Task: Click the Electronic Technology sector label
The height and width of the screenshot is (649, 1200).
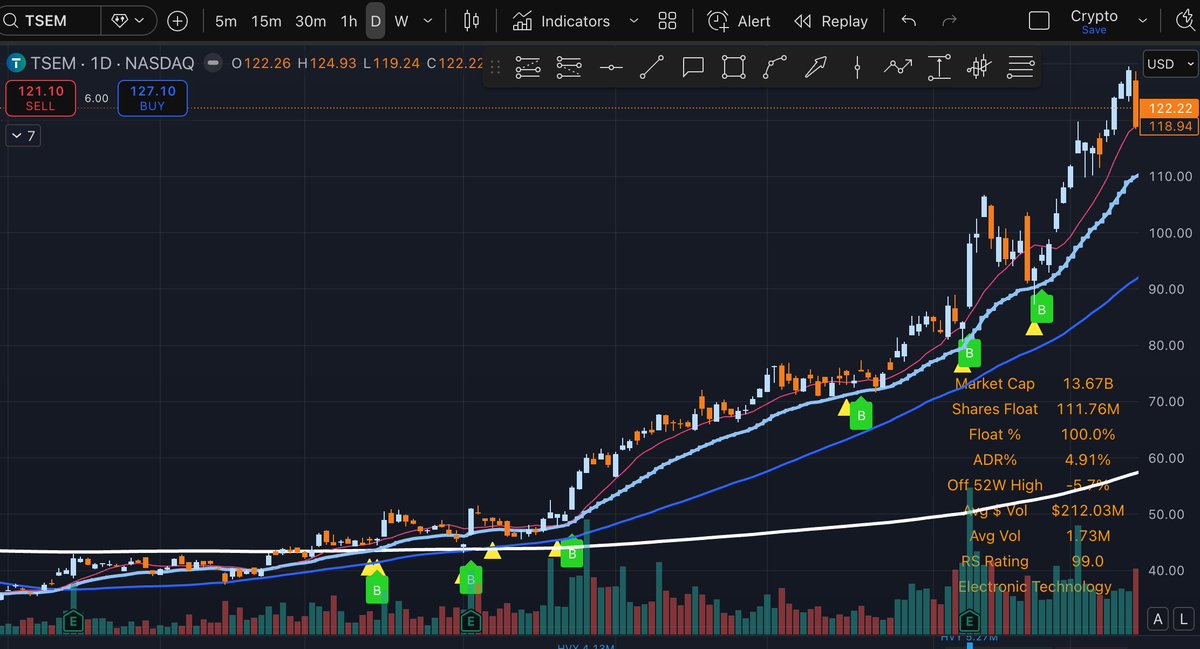Action: click(x=1035, y=587)
